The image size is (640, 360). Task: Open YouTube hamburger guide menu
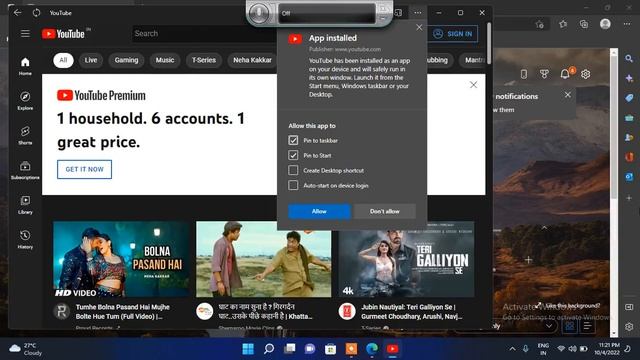coord(25,33)
